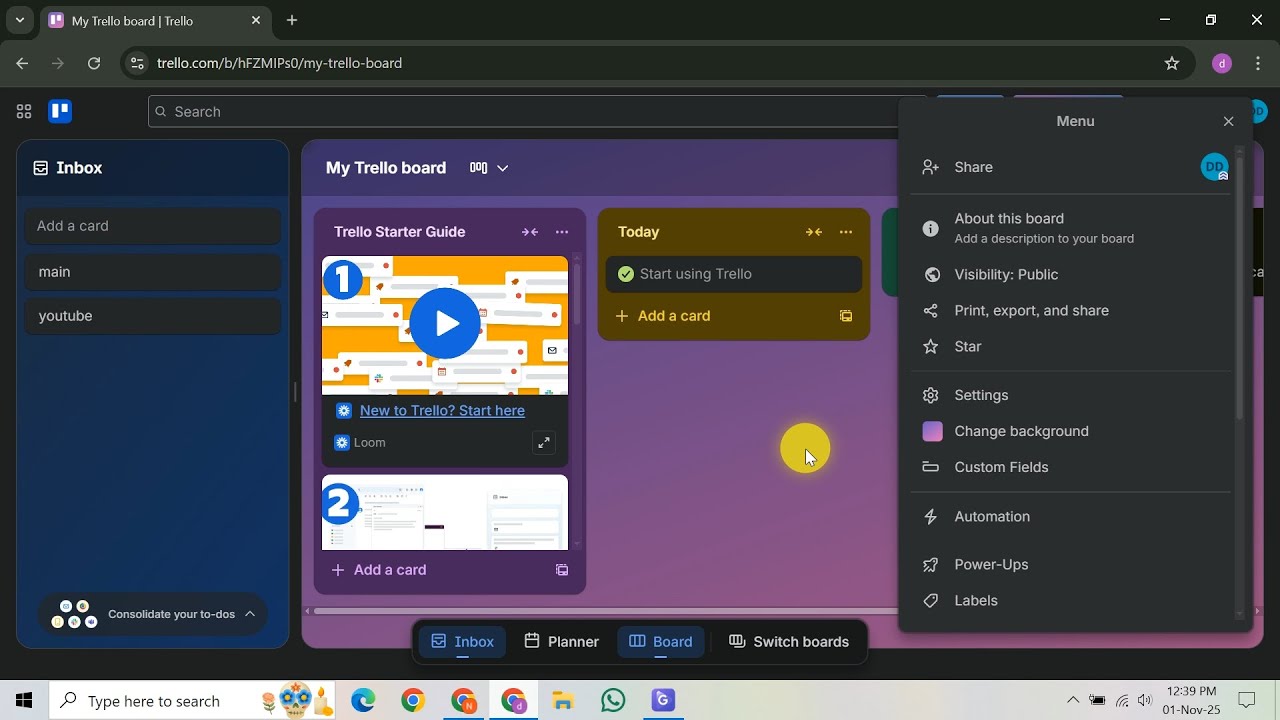This screenshot has height=720, width=1280.
Task: Toggle the Board view in bottom bar
Action: point(661,642)
